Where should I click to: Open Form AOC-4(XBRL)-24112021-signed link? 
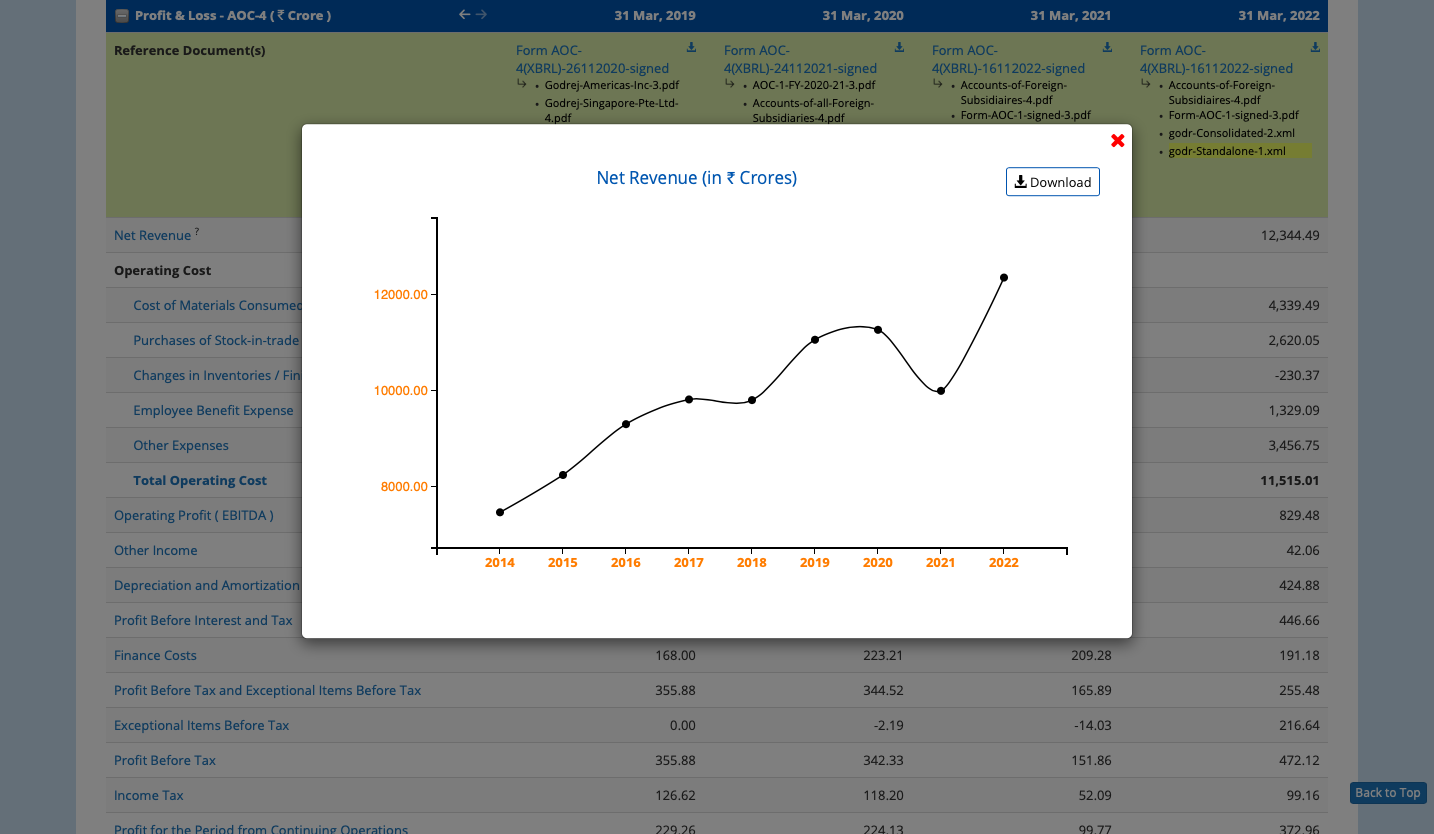coord(800,59)
